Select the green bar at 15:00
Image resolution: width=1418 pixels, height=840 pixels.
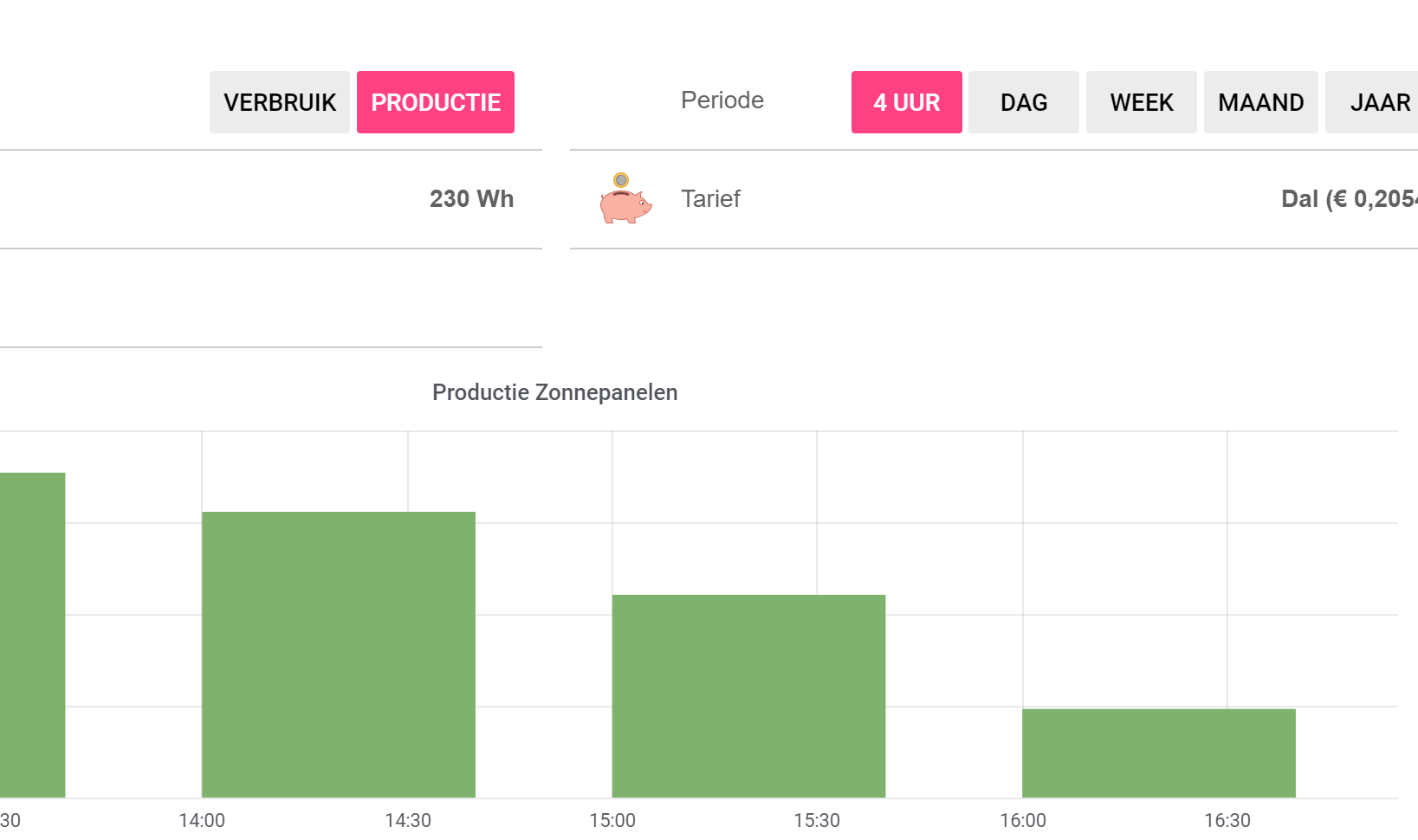coord(749,696)
